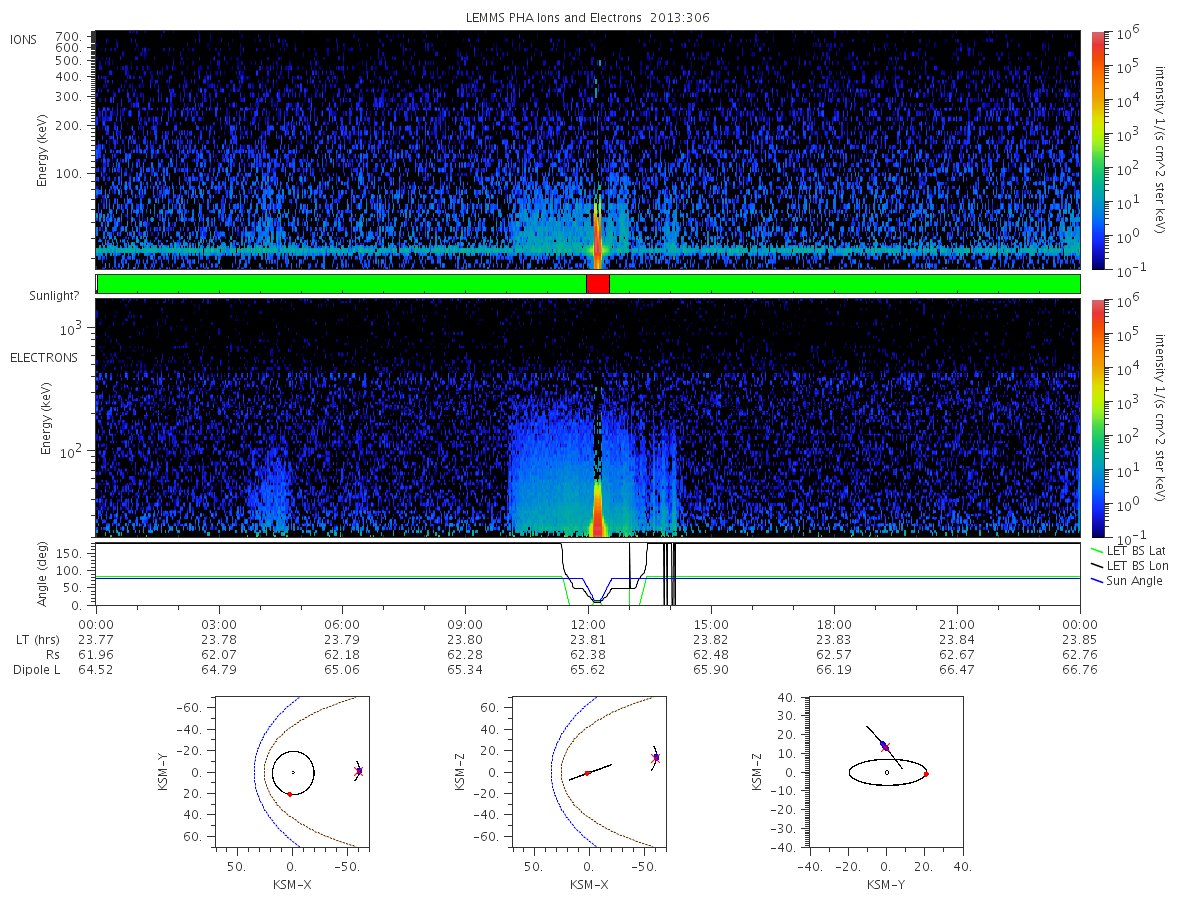Click the red Sunlight indicator block
This screenshot has width=1200, height=900.
(x=597, y=284)
